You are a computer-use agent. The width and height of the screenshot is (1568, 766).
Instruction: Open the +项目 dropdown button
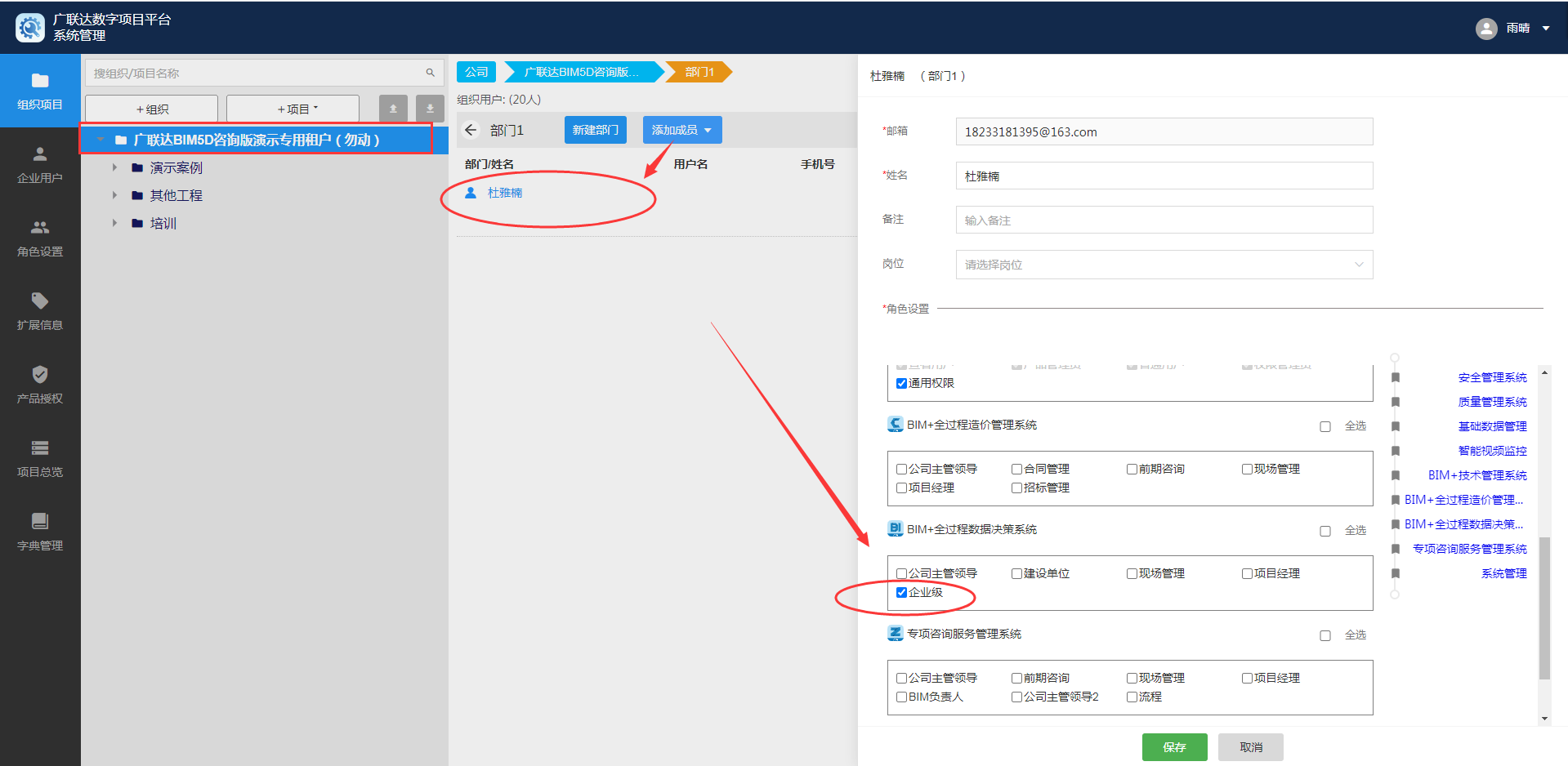click(x=293, y=109)
